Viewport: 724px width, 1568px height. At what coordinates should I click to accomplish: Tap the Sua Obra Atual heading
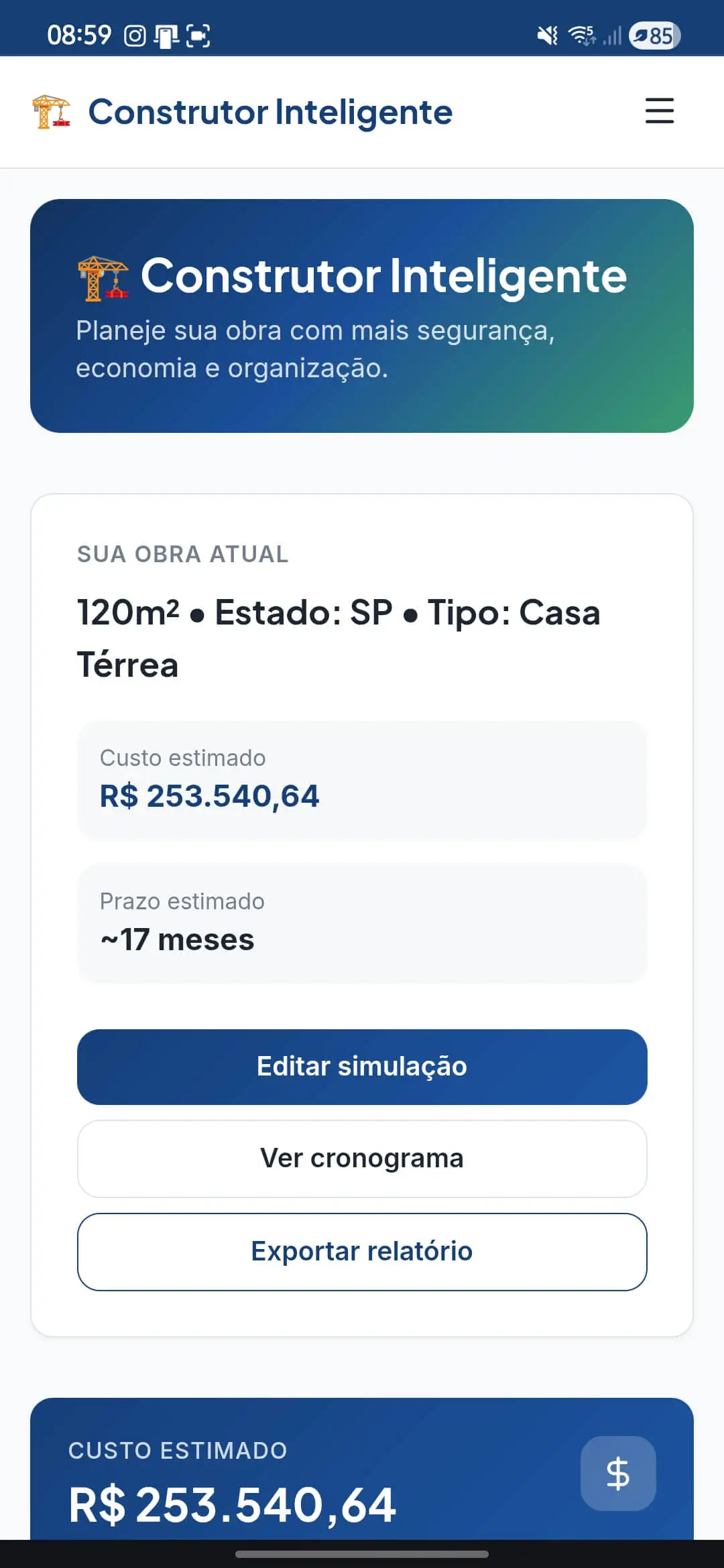[182, 554]
